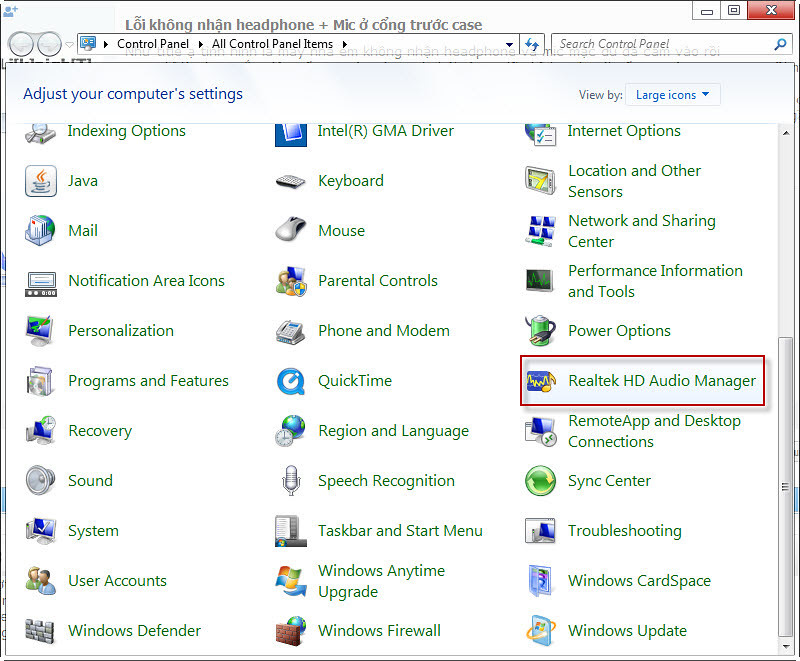Image resolution: width=800 pixels, height=661 pixels.
Task: Open the Realtek HD Audio Manager icon
Action: 541,381
